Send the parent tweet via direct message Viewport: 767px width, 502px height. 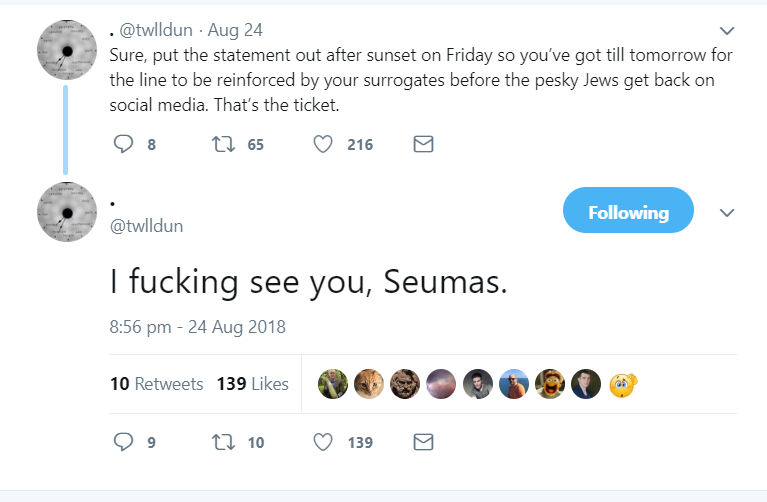pyautogui.click(x=423, y=145)
